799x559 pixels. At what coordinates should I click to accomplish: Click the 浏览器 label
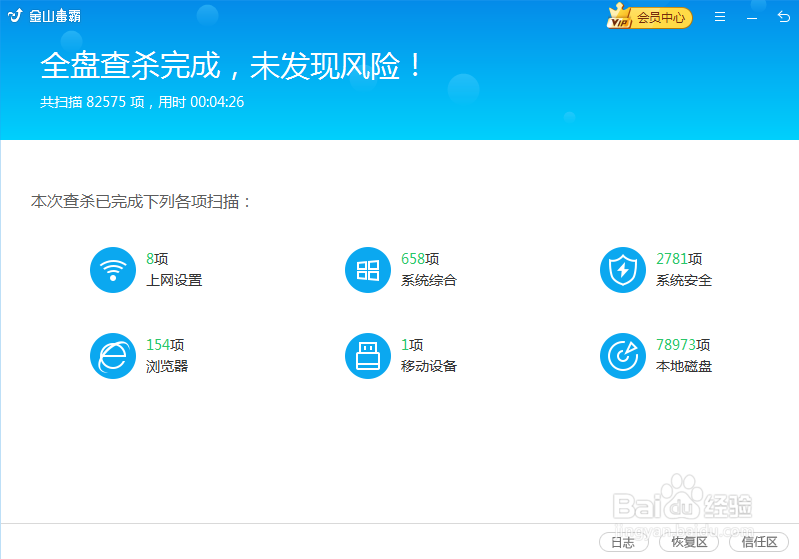pyautogui.click(x=167, y=366)
